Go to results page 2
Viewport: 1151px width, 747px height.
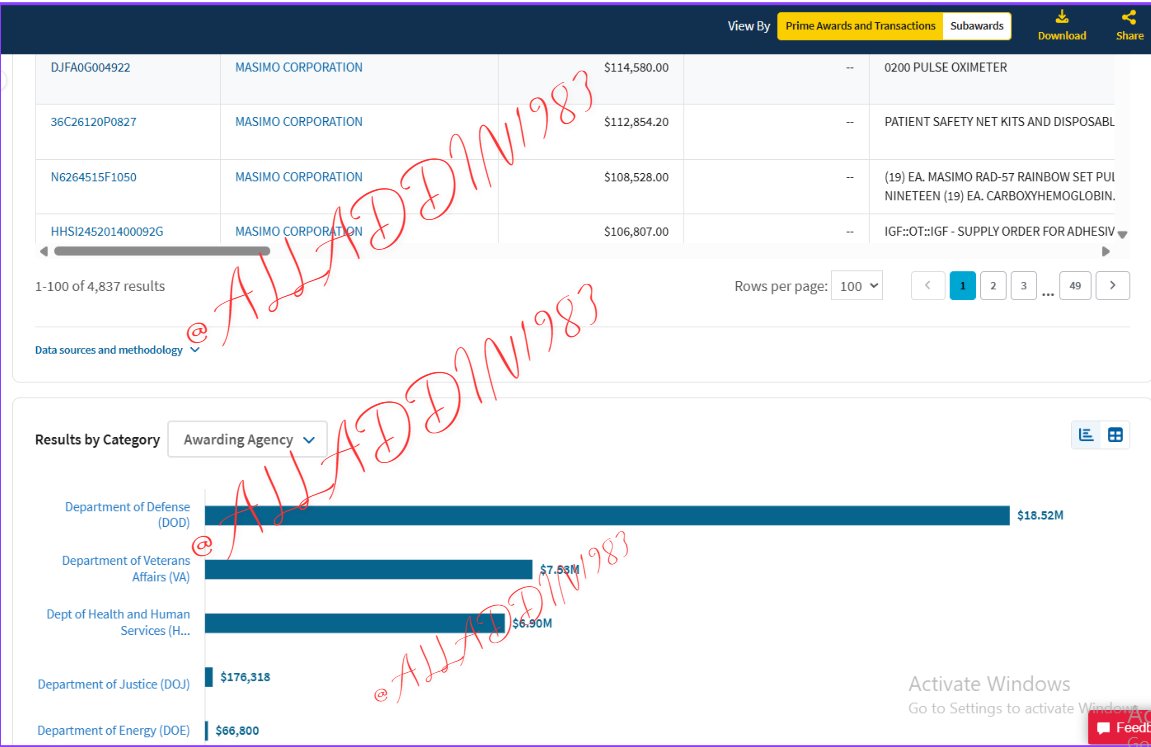pos(993,285)
